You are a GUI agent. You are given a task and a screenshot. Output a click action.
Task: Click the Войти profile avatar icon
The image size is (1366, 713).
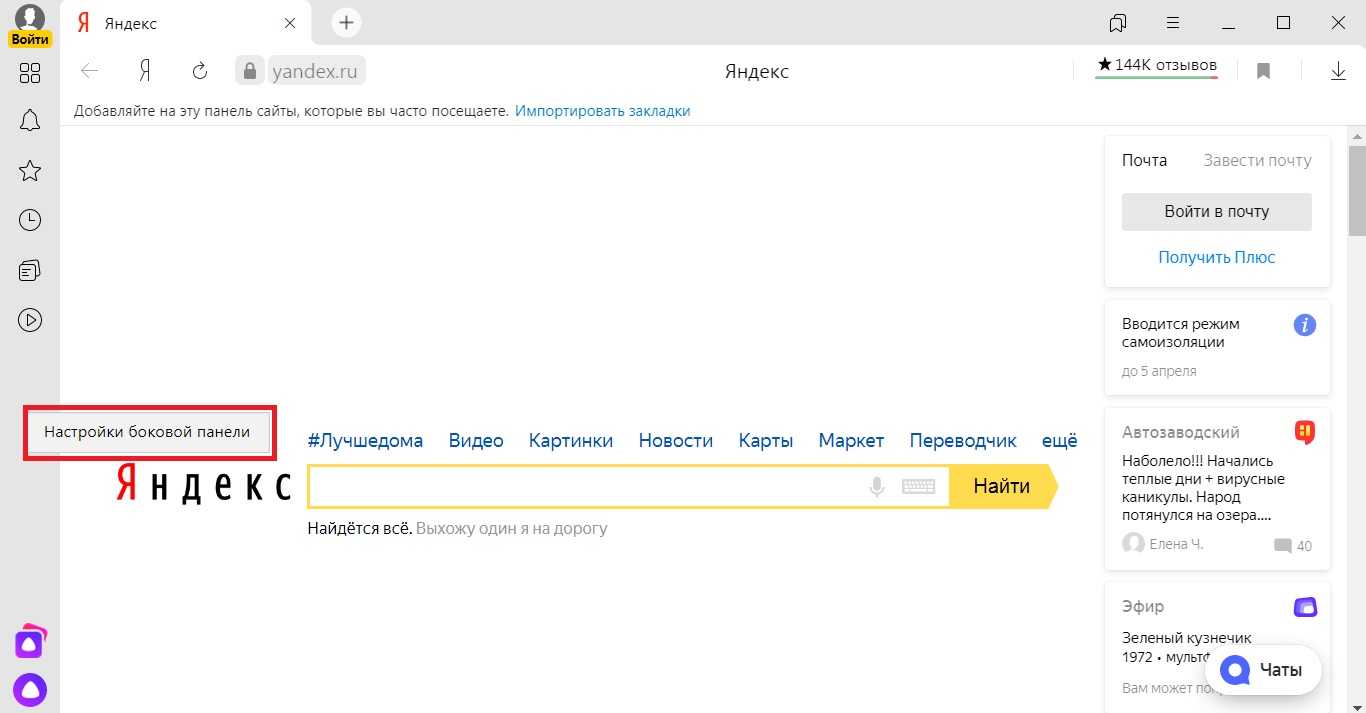[x=30, y=26]
